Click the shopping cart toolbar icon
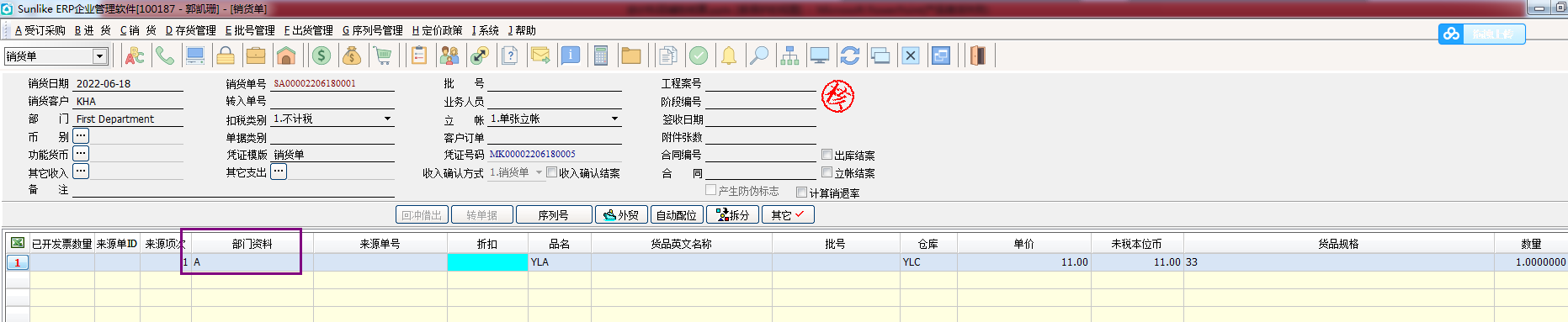The image size is (1568, 322). [x=383, y=56]
